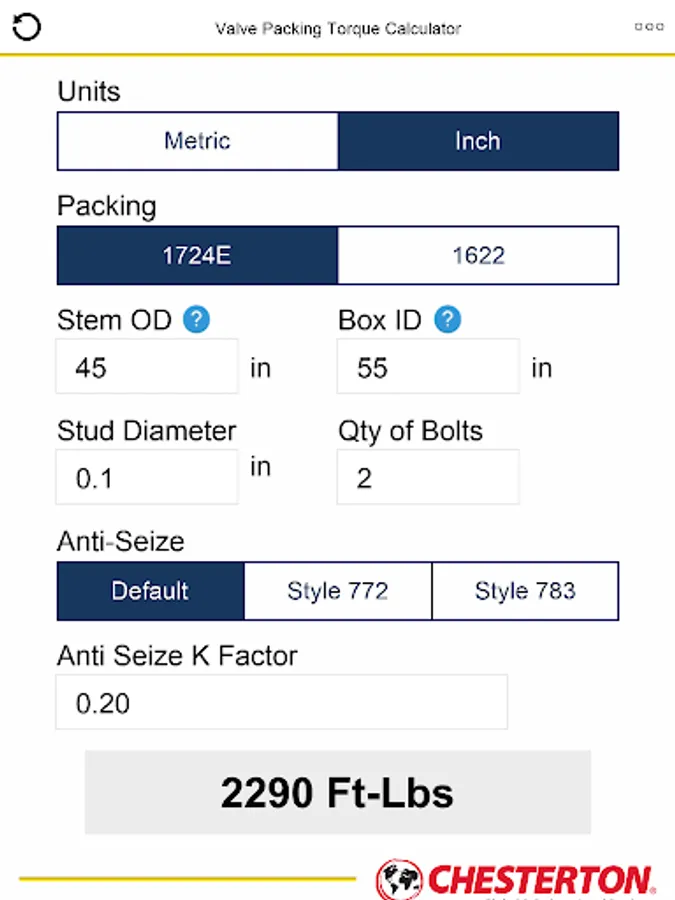Click the Chesterton globe logo
The width and height of the screenshot is (675, 900).
click(x=400, y=880)
